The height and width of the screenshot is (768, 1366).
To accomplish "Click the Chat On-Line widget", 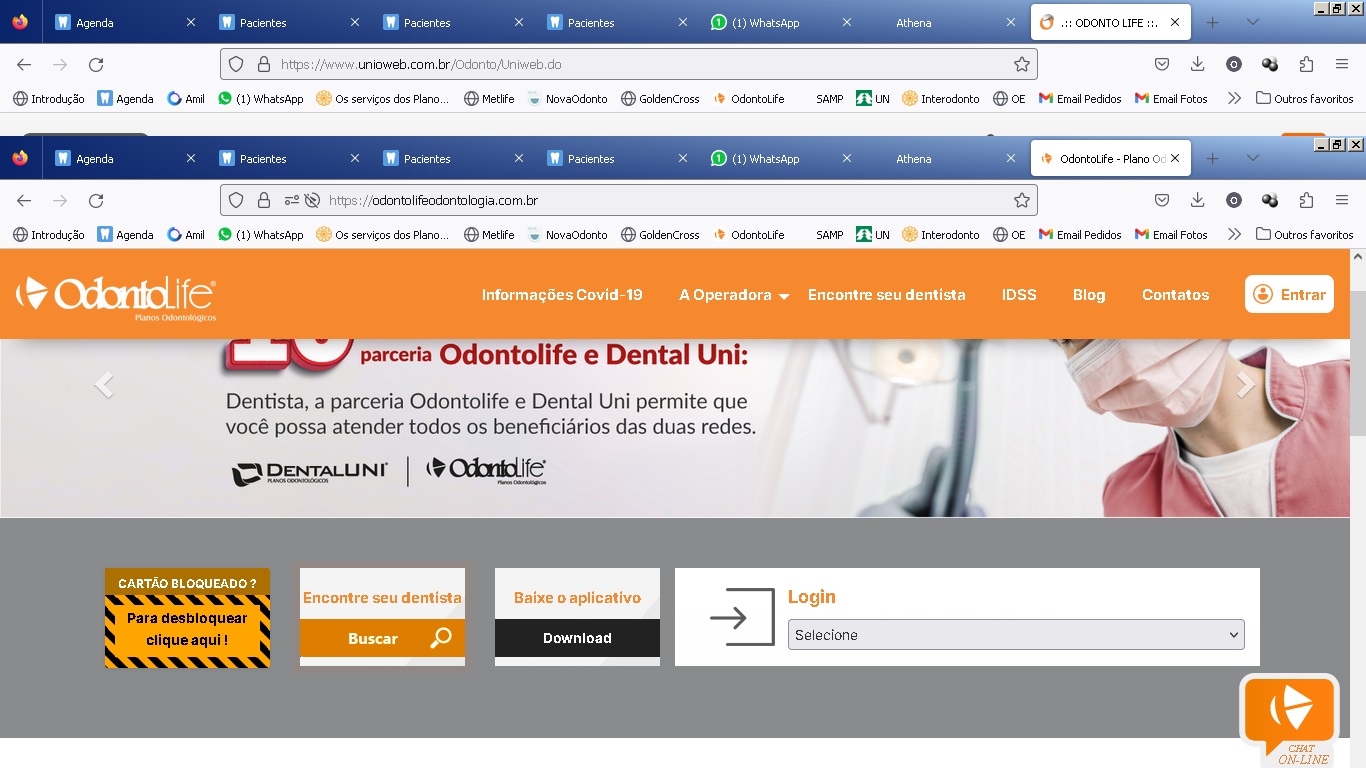I will pyautogui.click(x=1289, y=720).
